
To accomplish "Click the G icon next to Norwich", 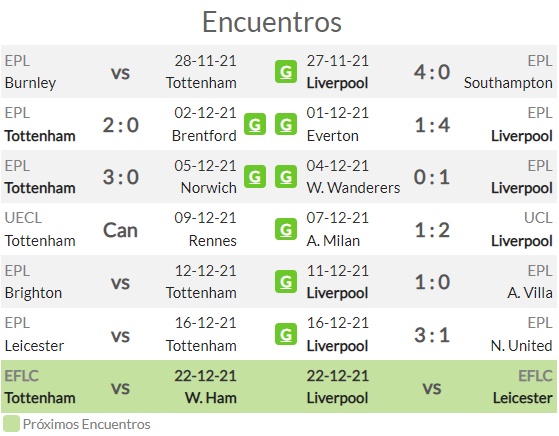I will [255, 176].
